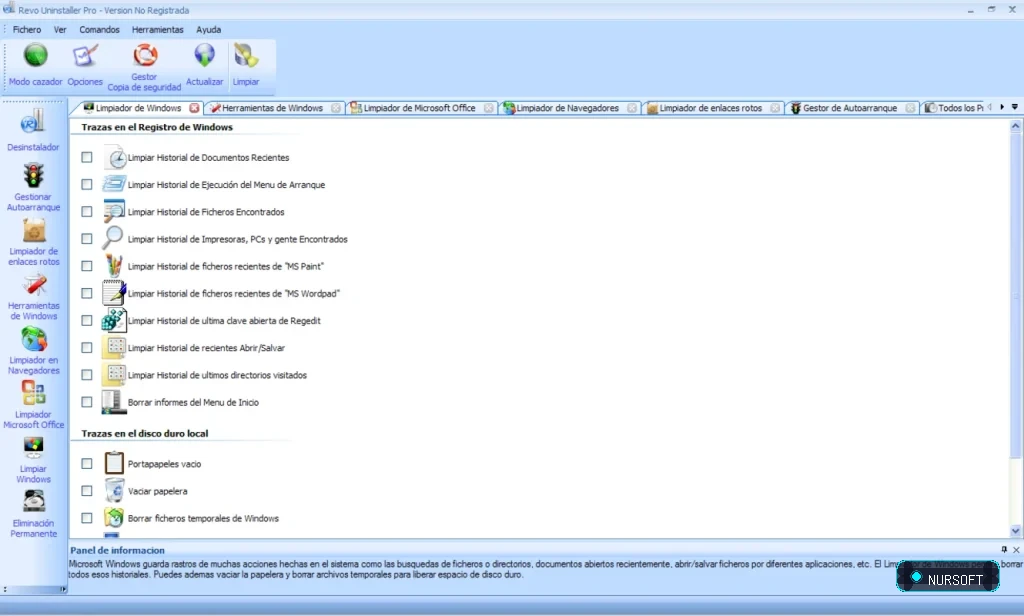Open the Desinstalador sidebar tool
The width and height of the screenshot is (1024, 616).
33,130
